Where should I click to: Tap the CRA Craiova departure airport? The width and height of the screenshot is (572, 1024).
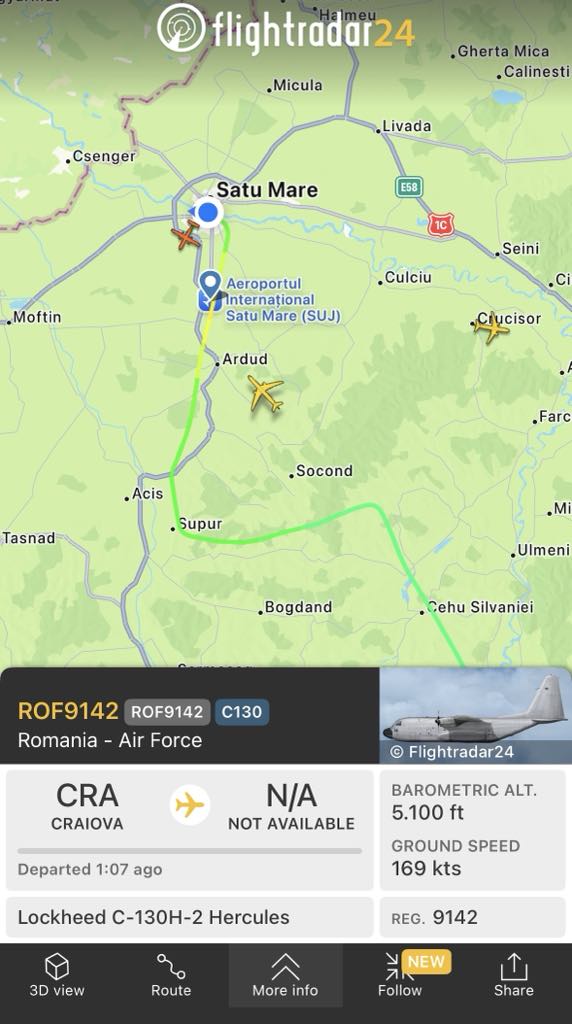[x=87, y=807]
